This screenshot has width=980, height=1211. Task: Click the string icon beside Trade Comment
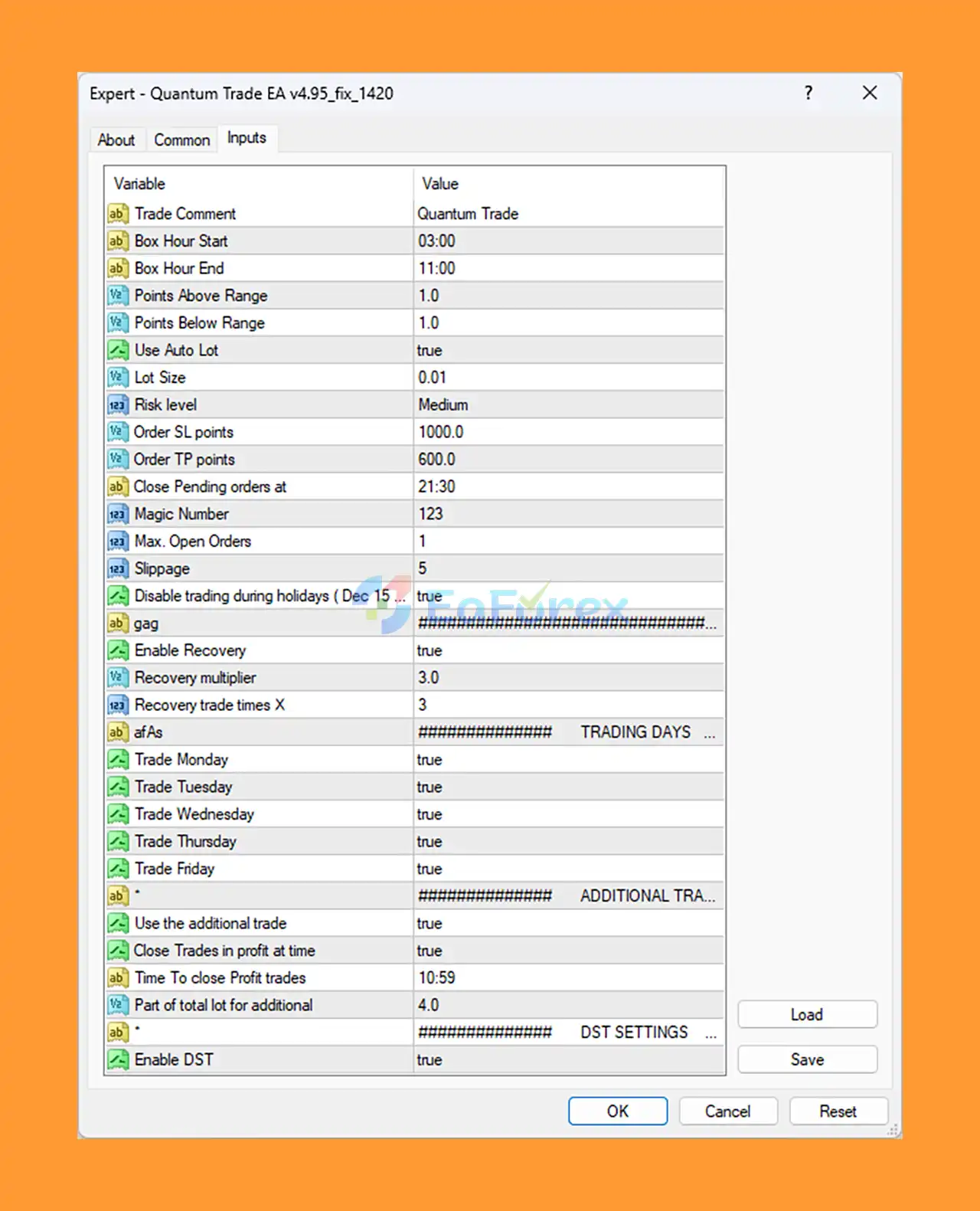(x=117, y=214)
